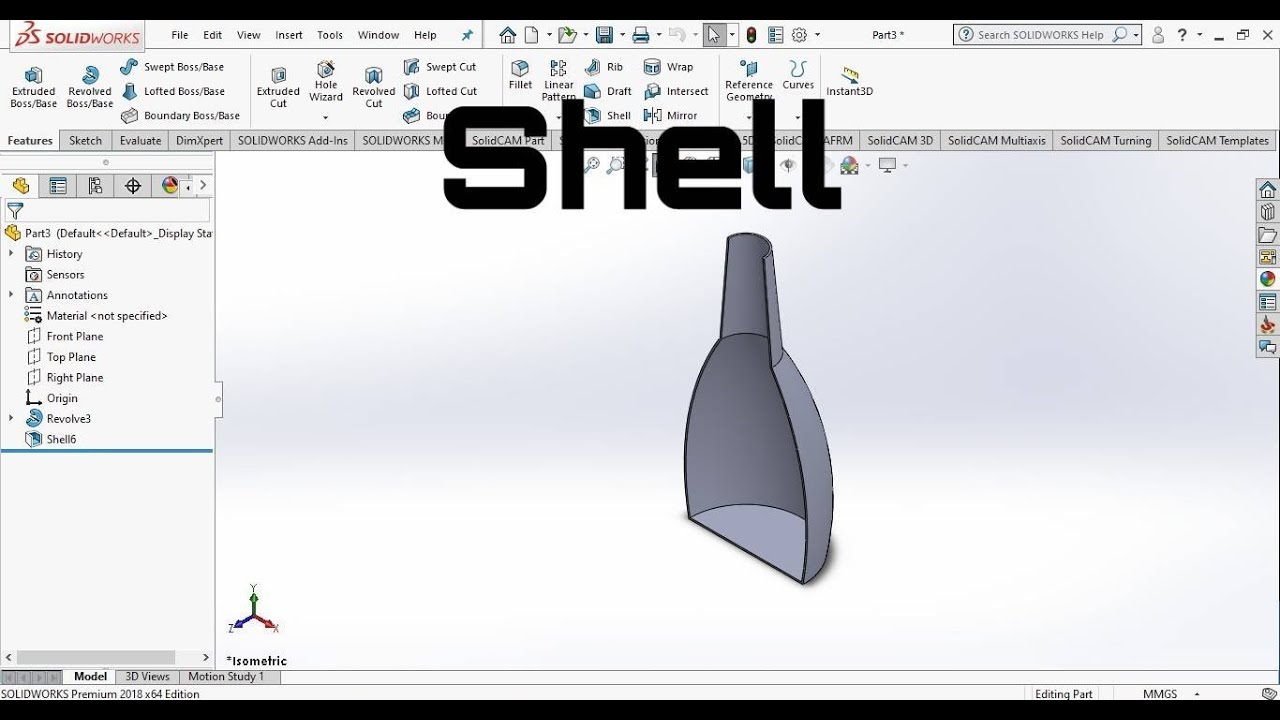Viewport: 1280px width, 720px height.
Task: Open the DisplayManager tab icon
Action: coord(169,186)
